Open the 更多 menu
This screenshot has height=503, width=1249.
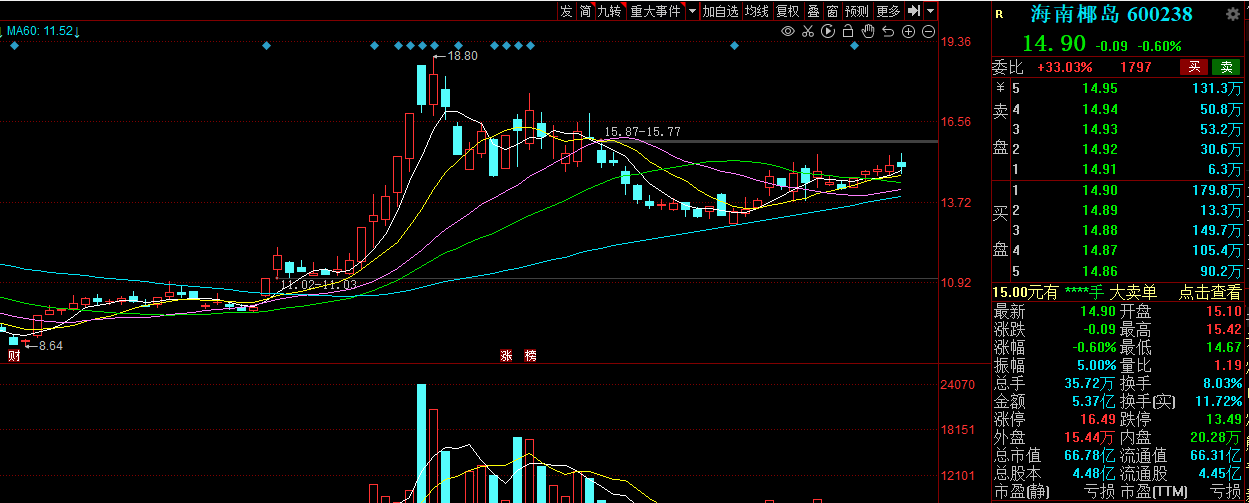pos(888,11)
